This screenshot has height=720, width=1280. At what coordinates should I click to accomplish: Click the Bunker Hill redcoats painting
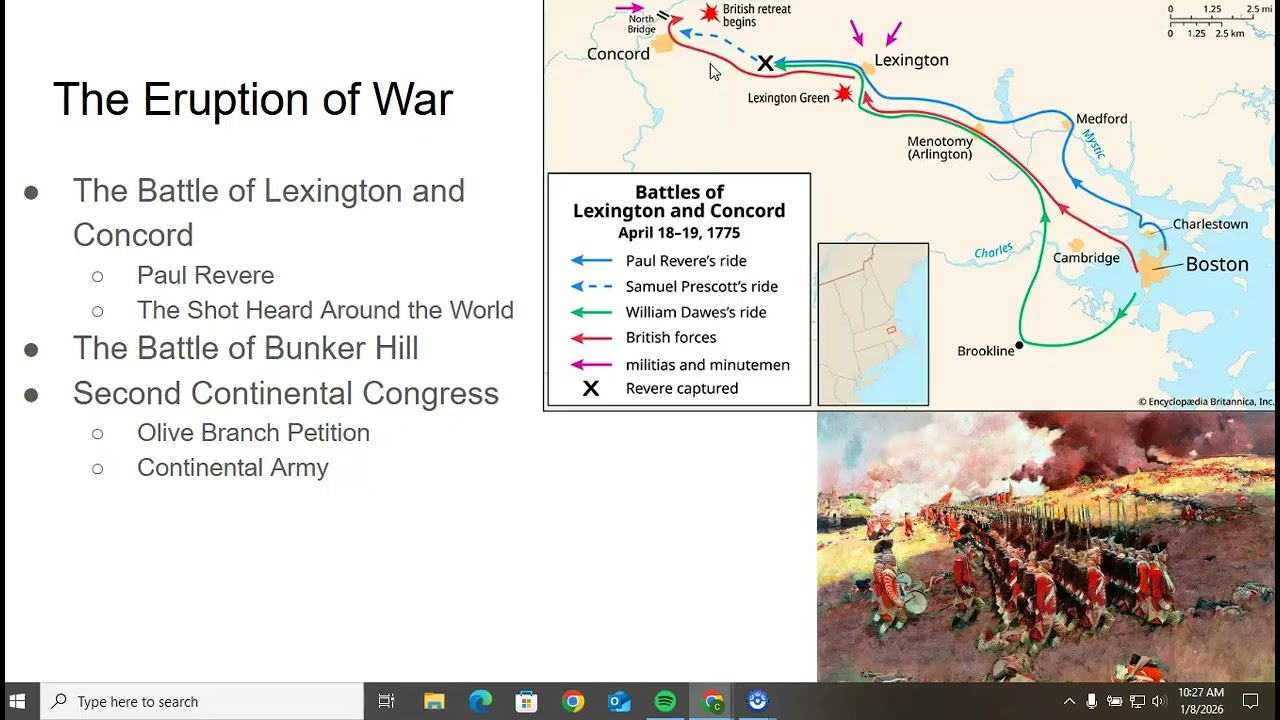point(1047,547)
